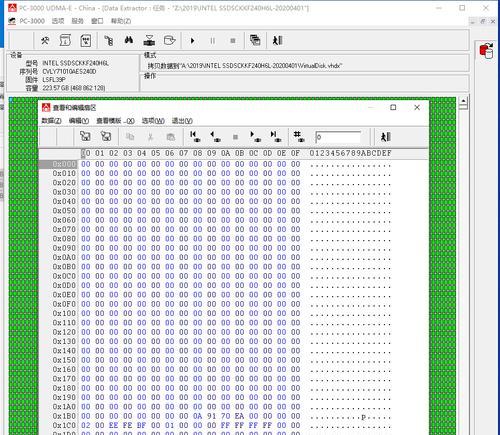Click the exit icon in the main toolbar

[277, 41]
